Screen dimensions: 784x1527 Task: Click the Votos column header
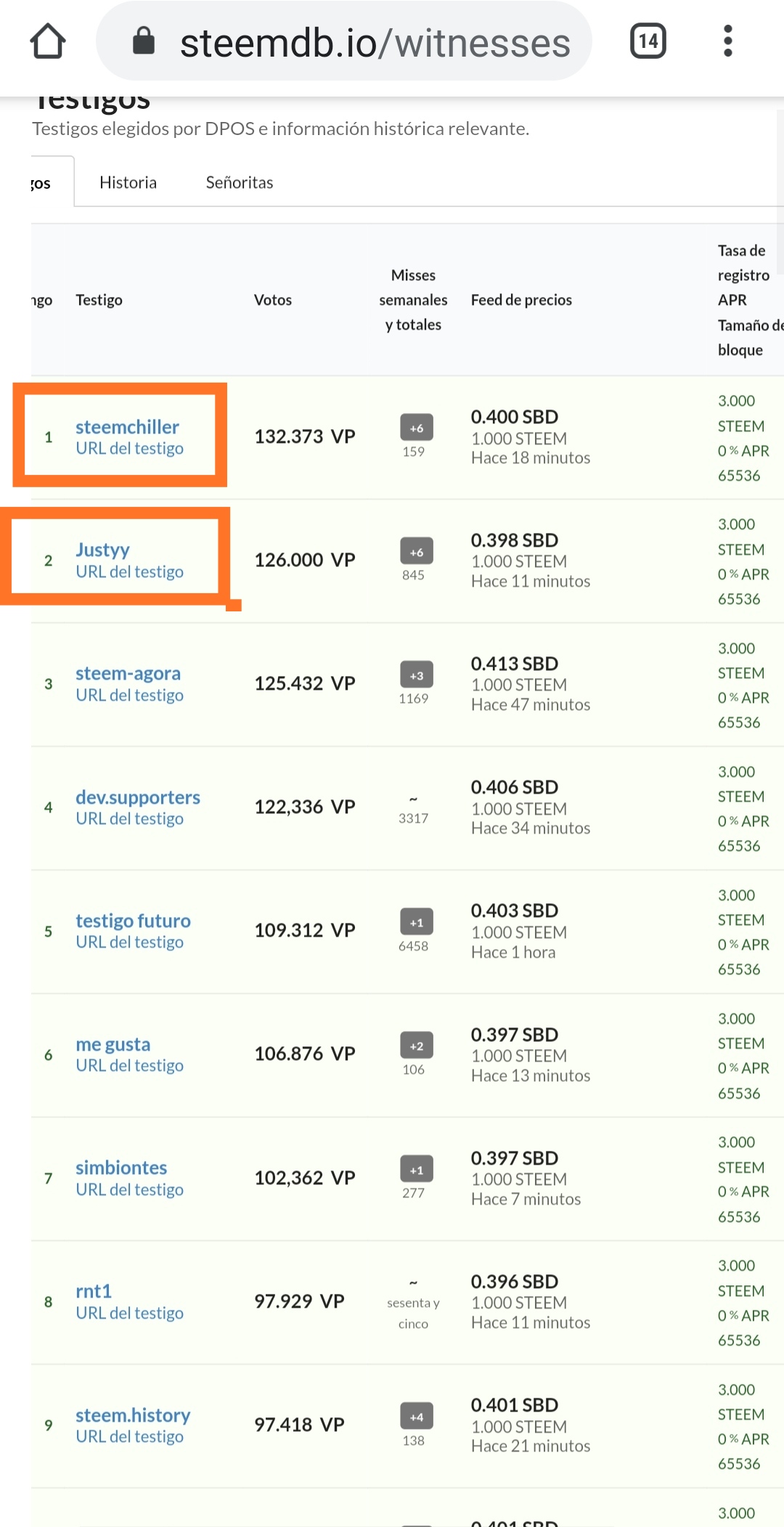pyautogui.click(x=273, y=300)
